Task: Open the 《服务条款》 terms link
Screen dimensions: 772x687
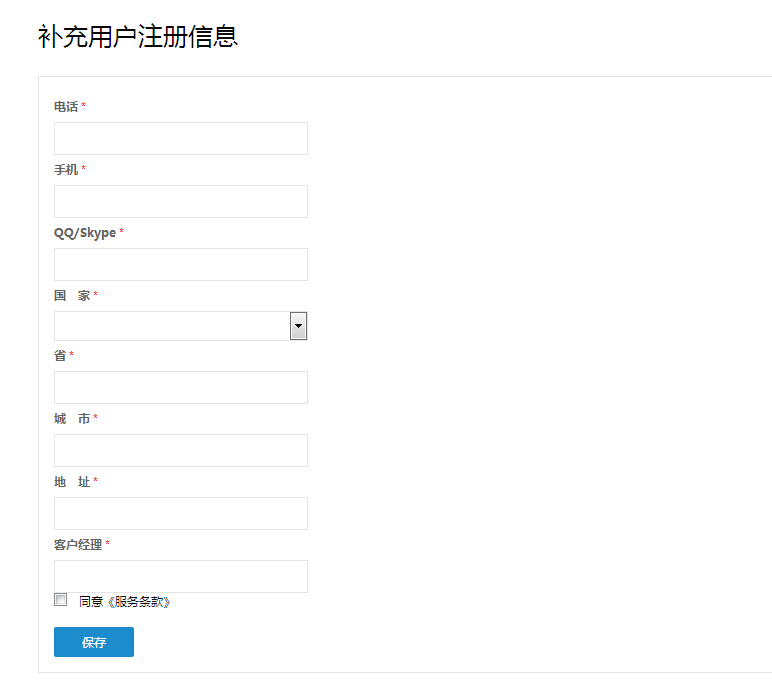Action: point(139,602)
